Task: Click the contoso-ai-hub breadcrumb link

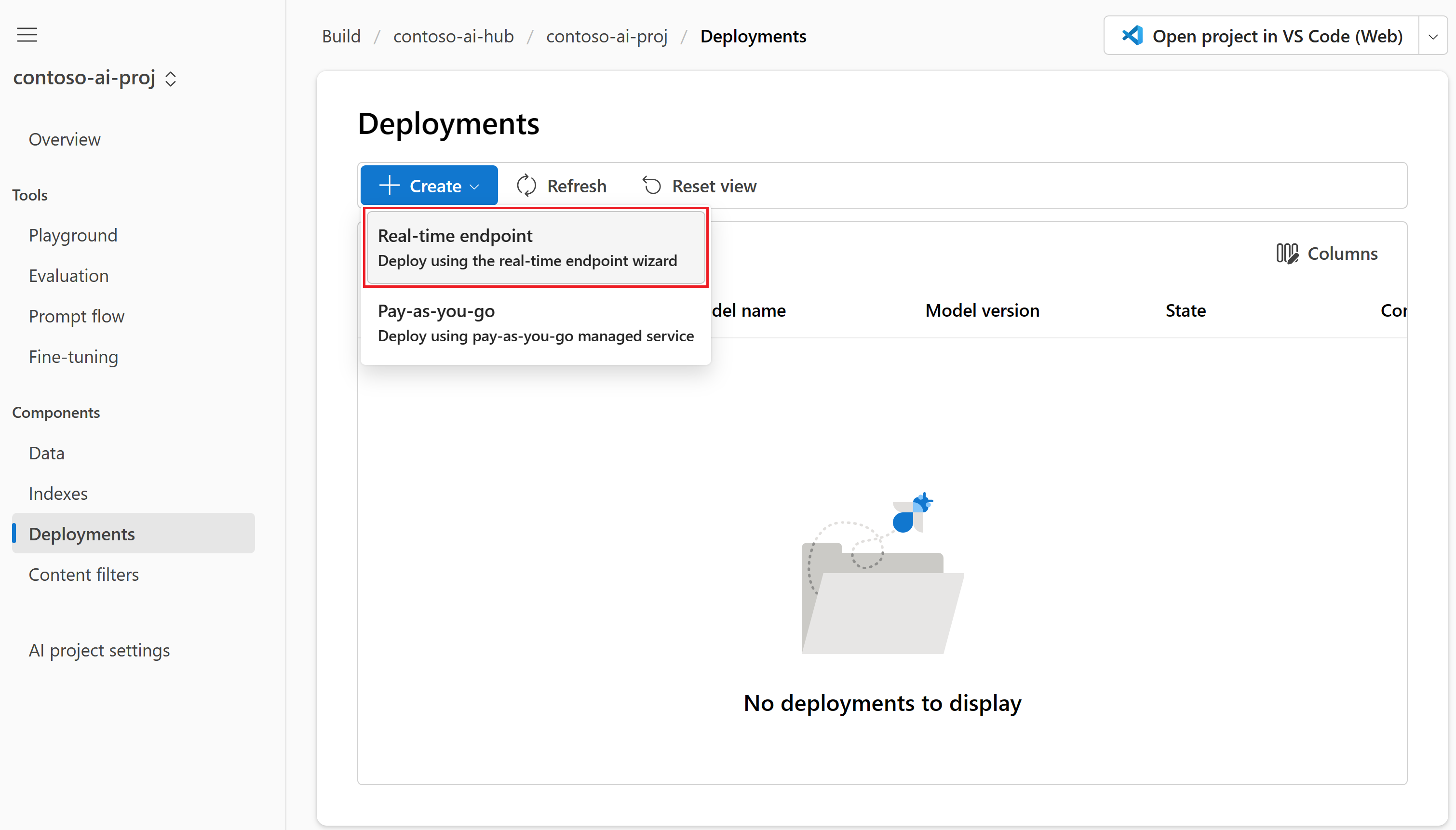Action: pyautogui.click(x=453, y=36)
